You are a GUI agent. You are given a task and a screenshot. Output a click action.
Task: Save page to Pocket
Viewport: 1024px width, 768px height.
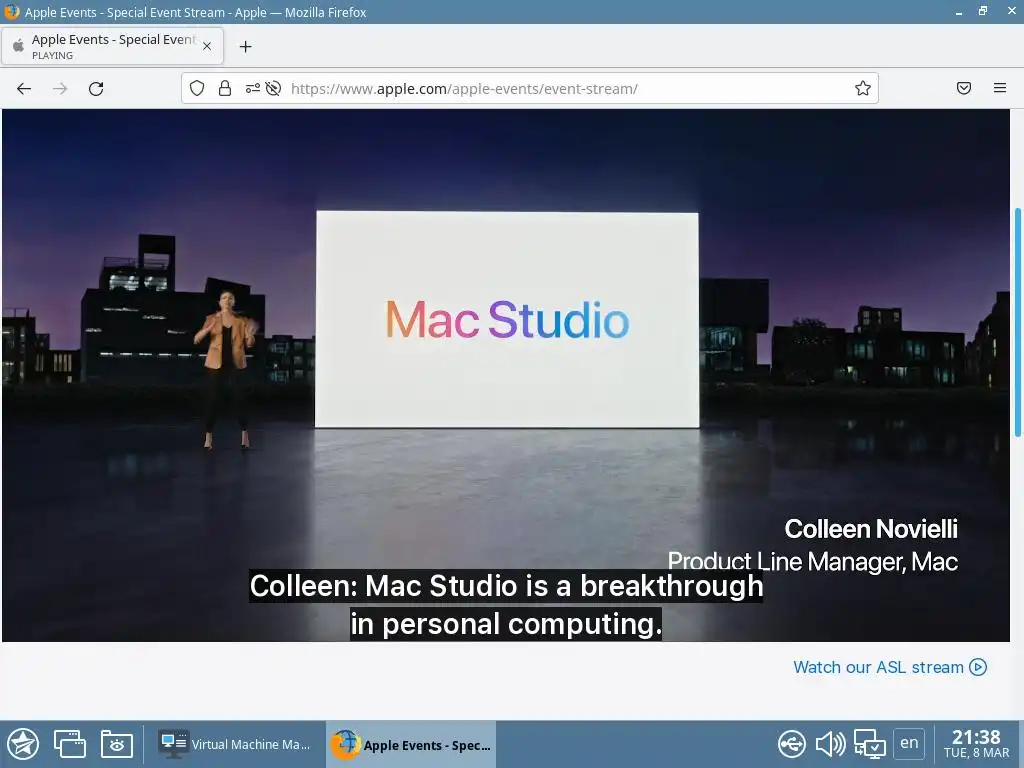point(964,88)
